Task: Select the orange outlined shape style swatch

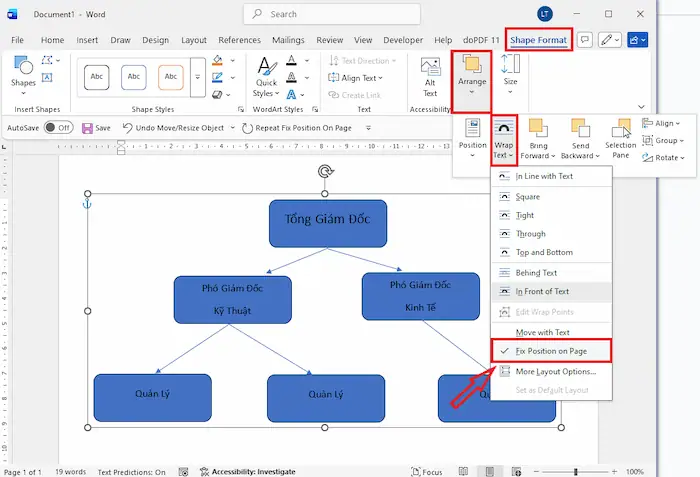Action: click(x=171, y=76)
